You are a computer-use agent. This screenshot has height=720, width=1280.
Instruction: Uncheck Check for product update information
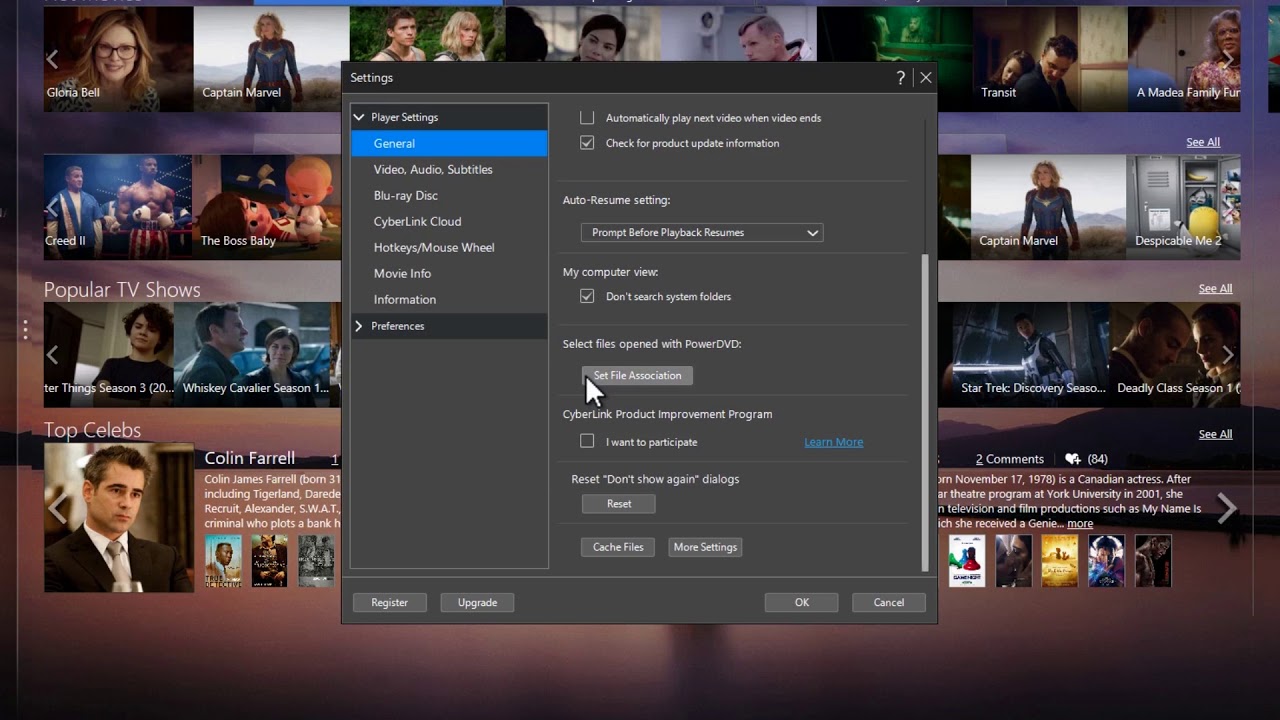pos(587,143)
